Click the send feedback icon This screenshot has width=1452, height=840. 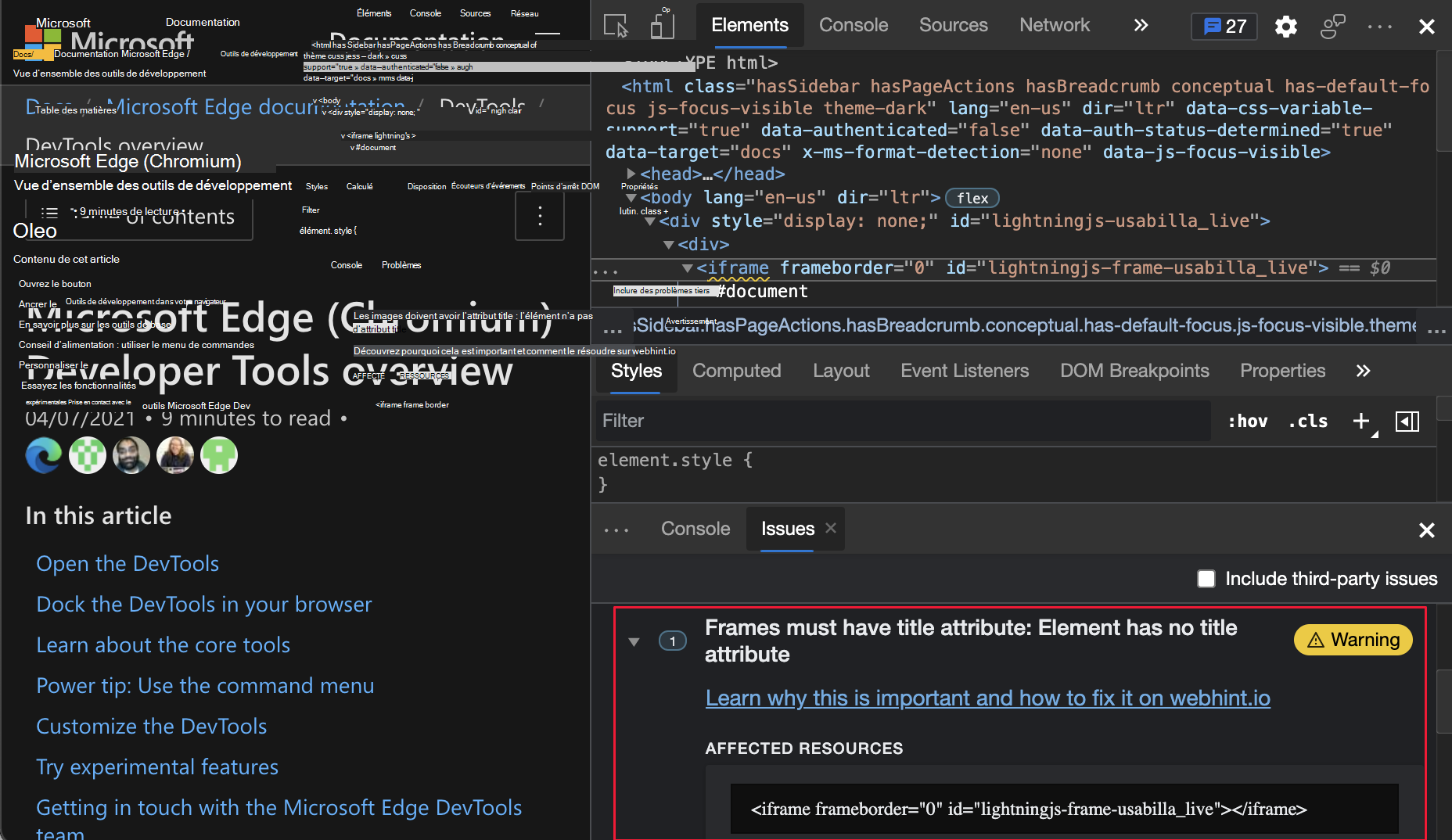click(x=1332, y=27)
